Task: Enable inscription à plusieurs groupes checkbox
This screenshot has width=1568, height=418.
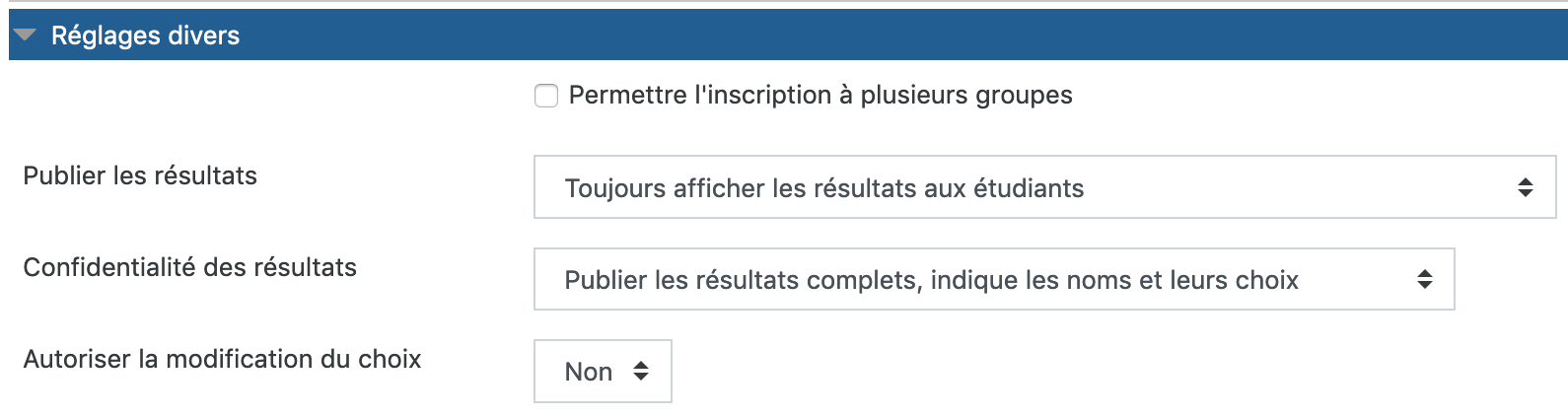Action: (546, 96)
